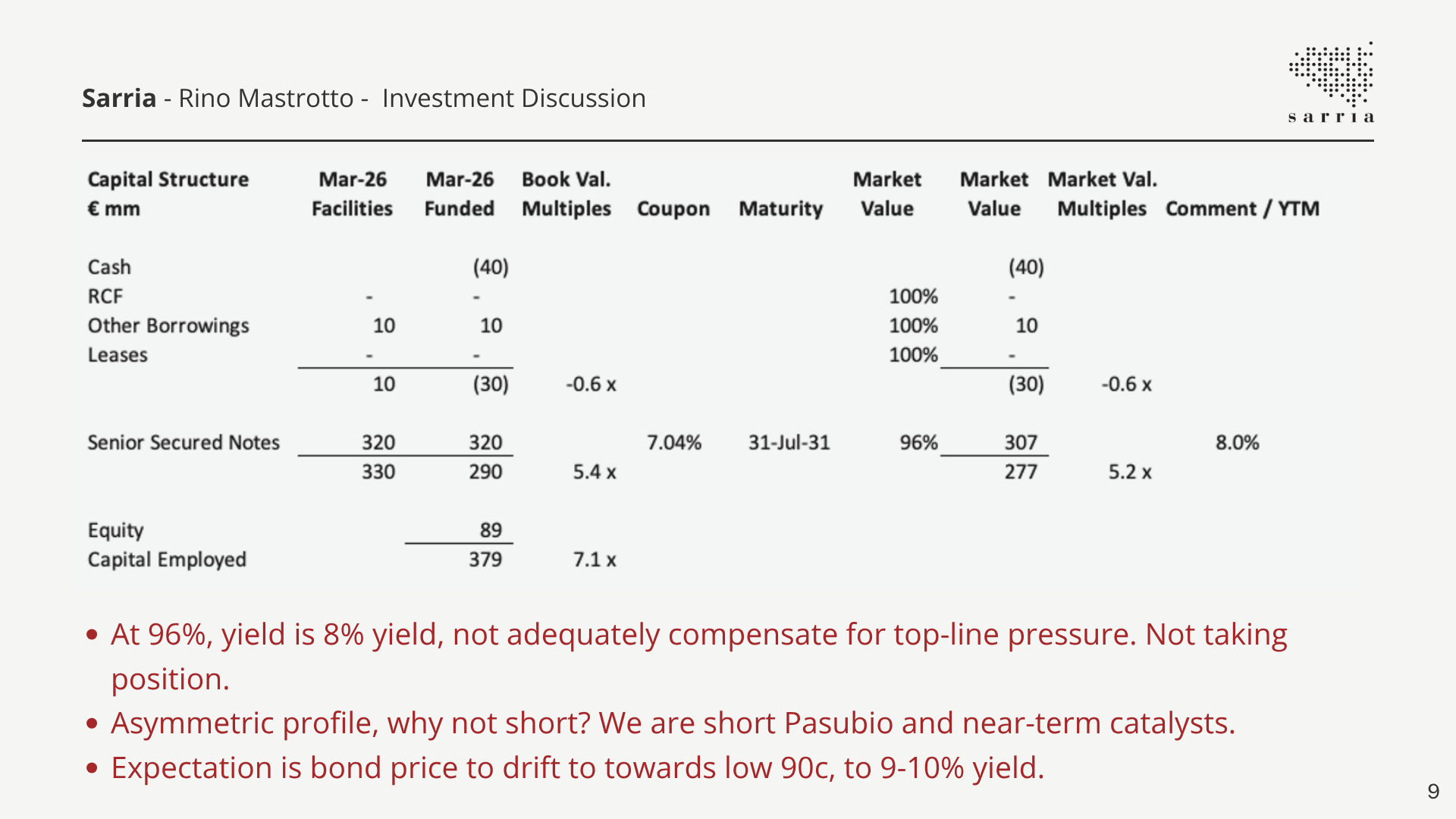Select the 31-Jul-31 maturity date
This screenshot has height=819, width=1456.
789,443
